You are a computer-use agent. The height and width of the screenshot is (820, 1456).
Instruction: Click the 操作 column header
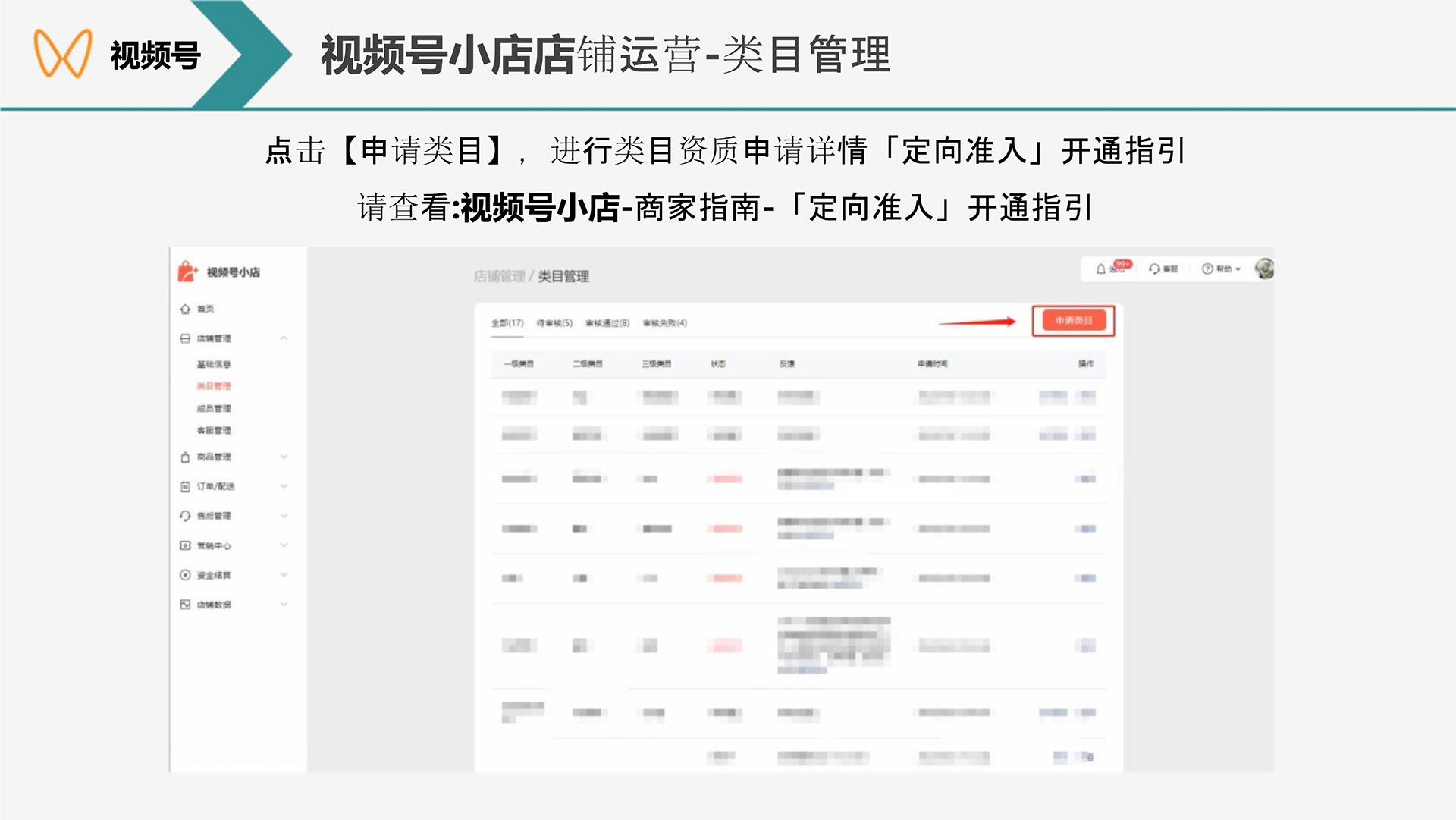1086,364
